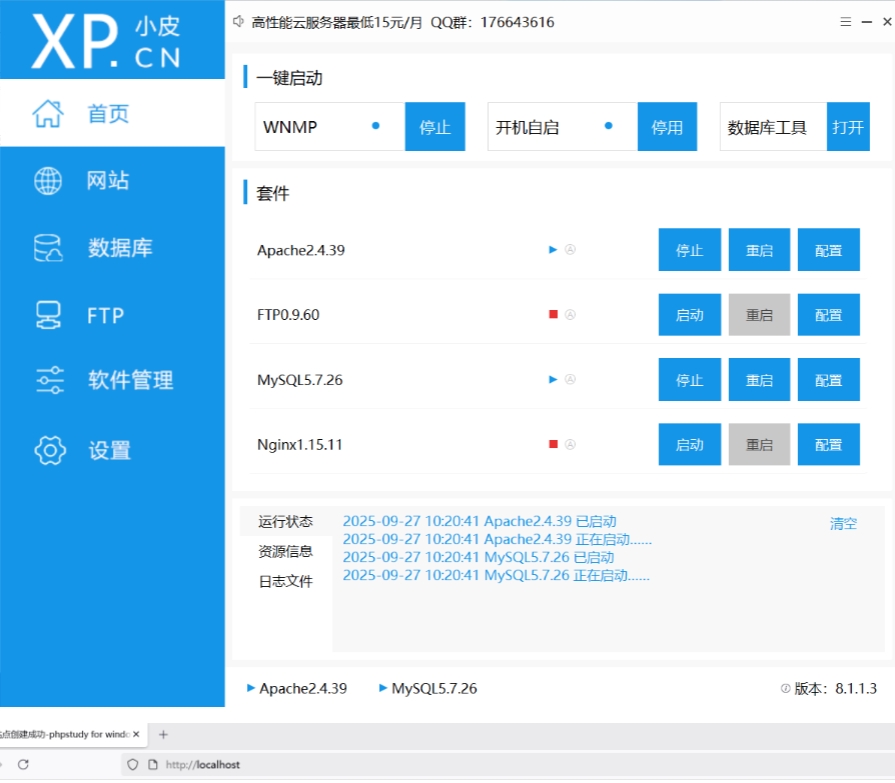Viewport: 895px width, 783px height.
Task: Click the top announcement text with the QQ群 number
Action: pos(403,22)
